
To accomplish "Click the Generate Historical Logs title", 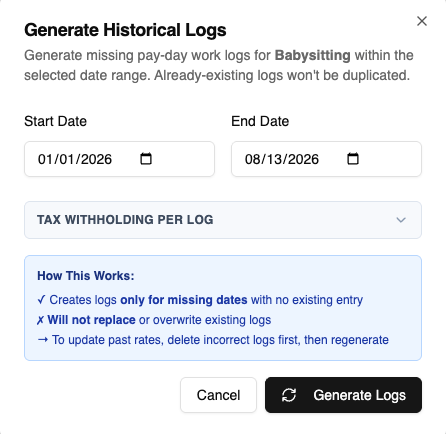I will (125, 30).
